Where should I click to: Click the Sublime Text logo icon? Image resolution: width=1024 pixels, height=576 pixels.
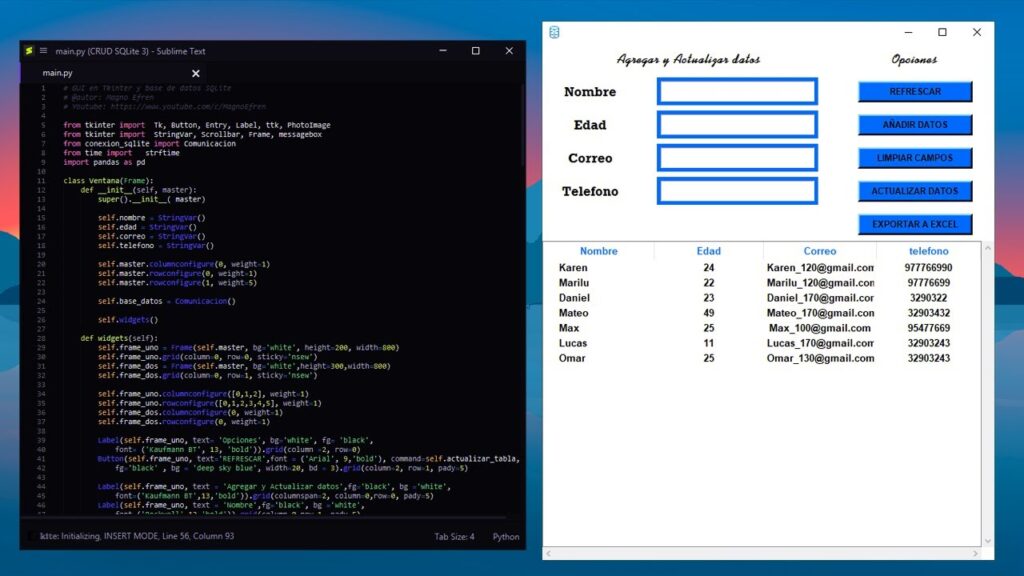[30, 51]
